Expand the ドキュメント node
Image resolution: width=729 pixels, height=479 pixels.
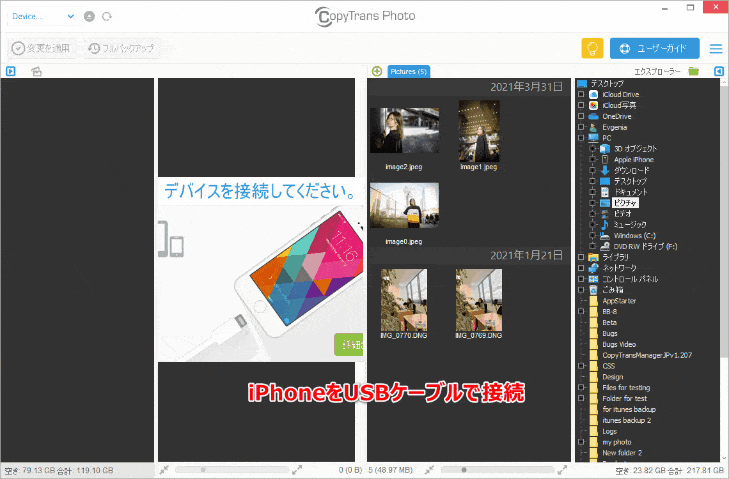click(x=592, y=192)
